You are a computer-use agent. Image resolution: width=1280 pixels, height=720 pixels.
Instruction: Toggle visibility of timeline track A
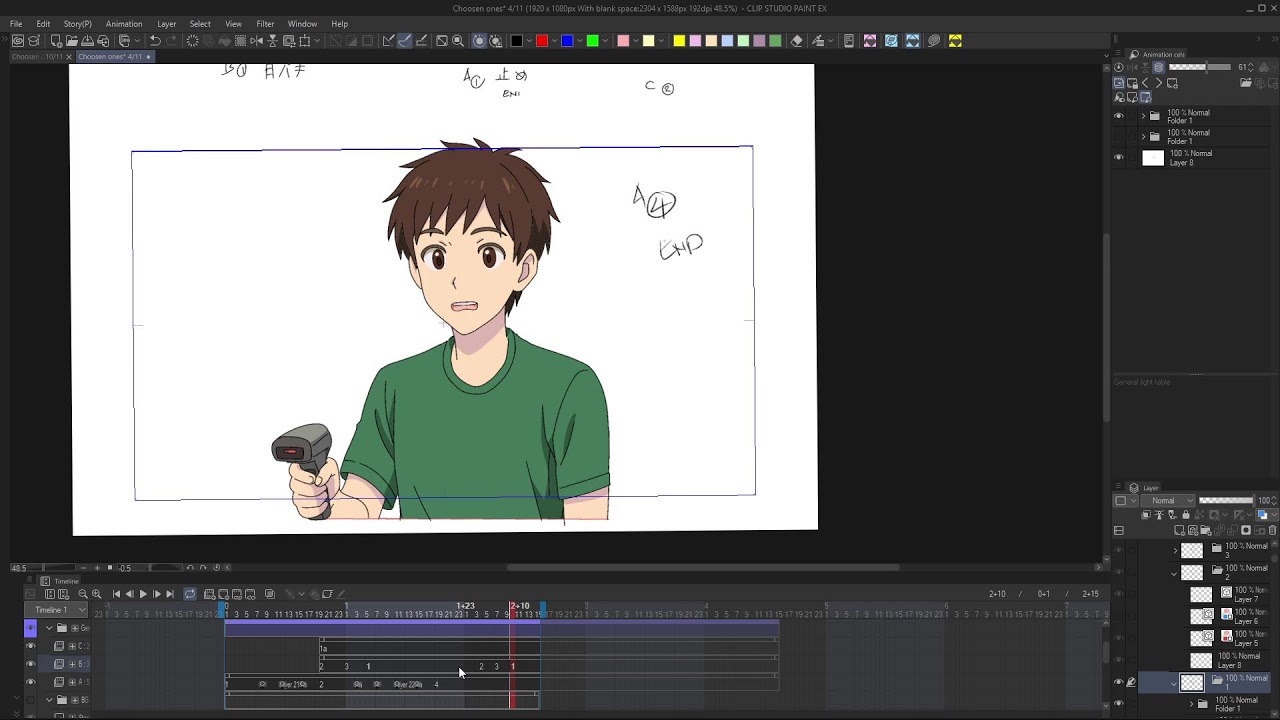(x=30, y=682)
